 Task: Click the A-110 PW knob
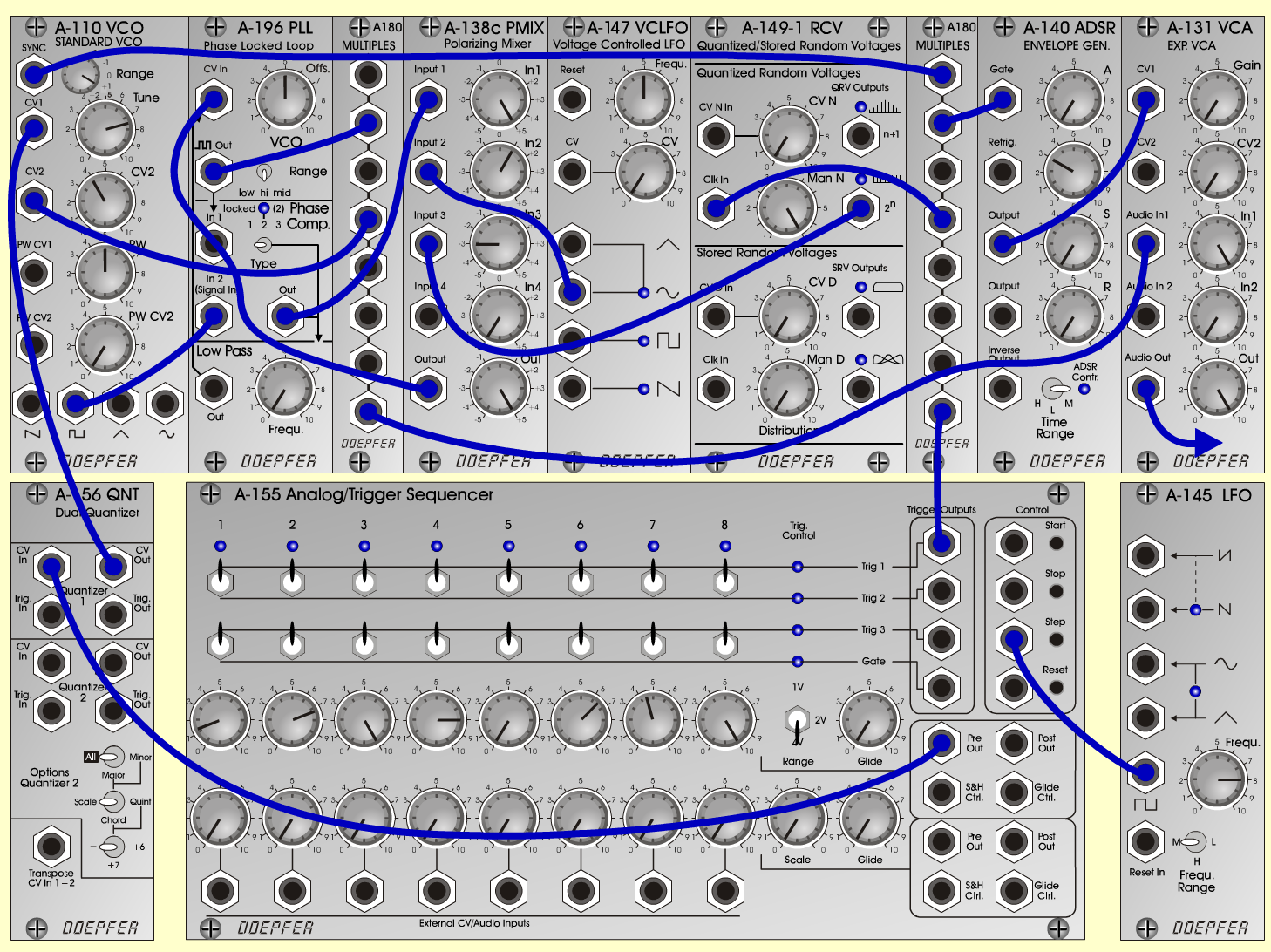pos(105,273)
